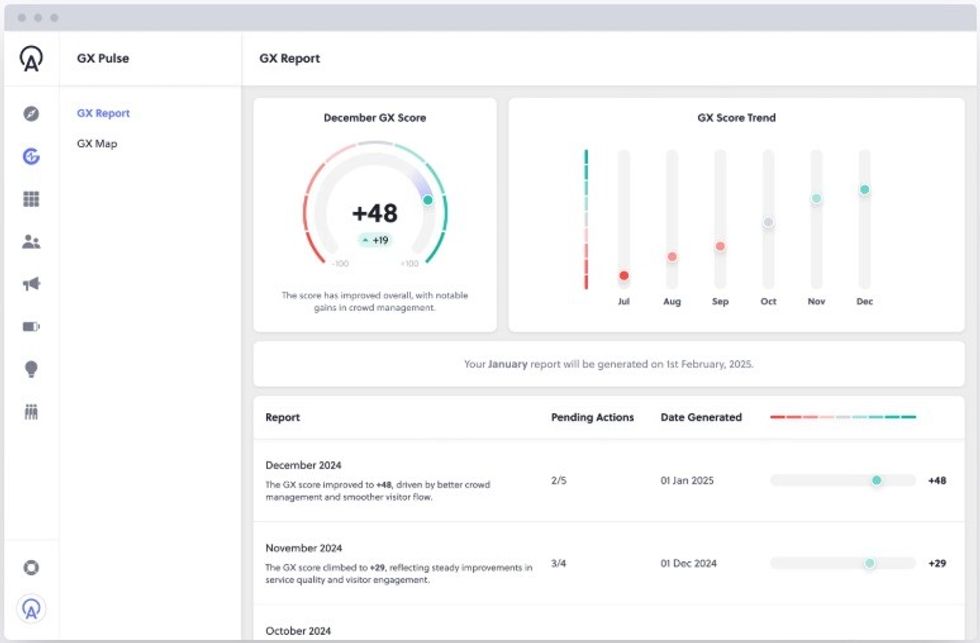The image size is (980, 643).
Task: Select the October trend indicator dot
Action: point(768,222)
